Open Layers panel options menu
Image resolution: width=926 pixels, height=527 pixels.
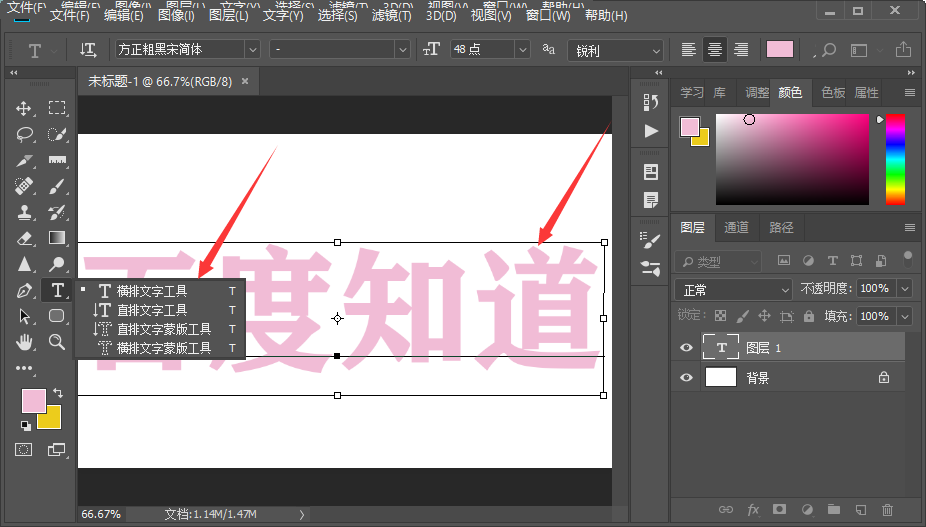pyautogui.click(x=909, y=227)
